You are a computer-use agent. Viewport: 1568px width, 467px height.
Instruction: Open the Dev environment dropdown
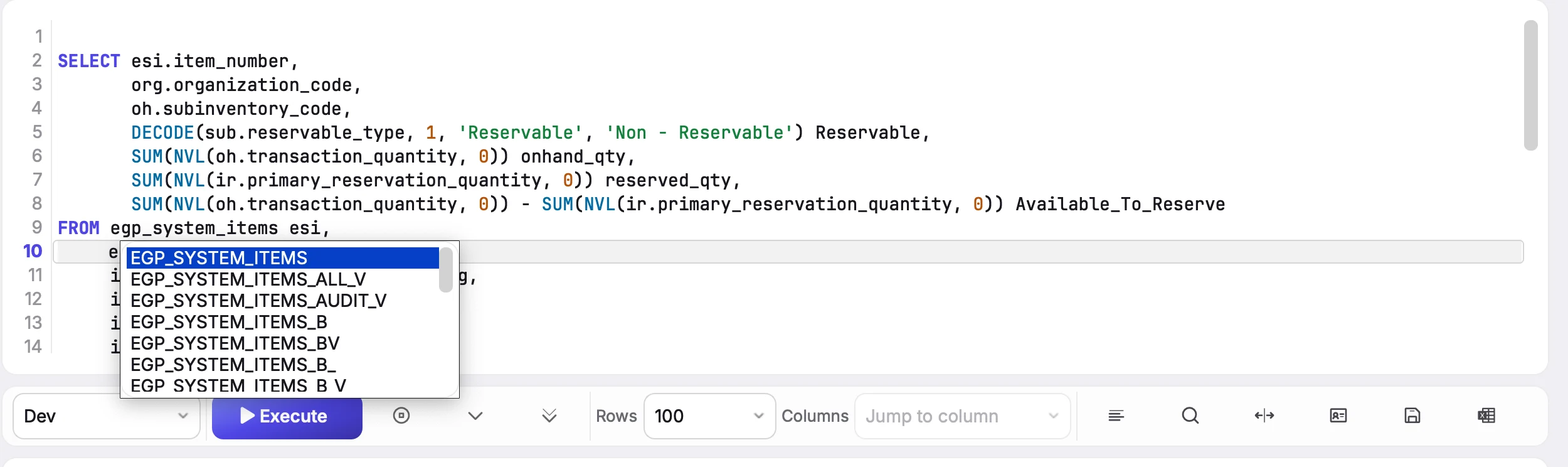pos(107,416)
